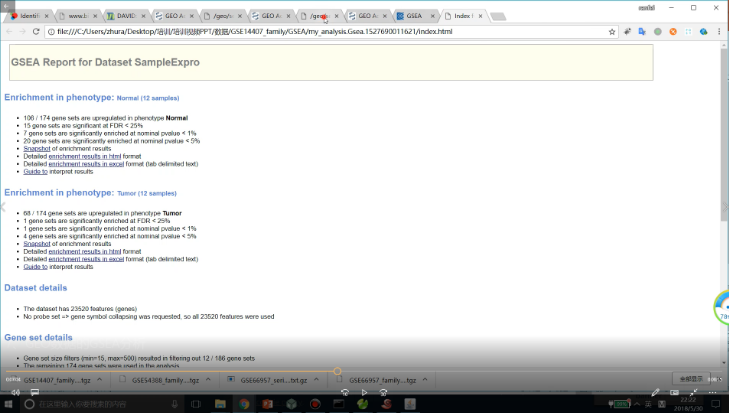
Task: Open the Chrome three-dot menu
Action: 719,32
